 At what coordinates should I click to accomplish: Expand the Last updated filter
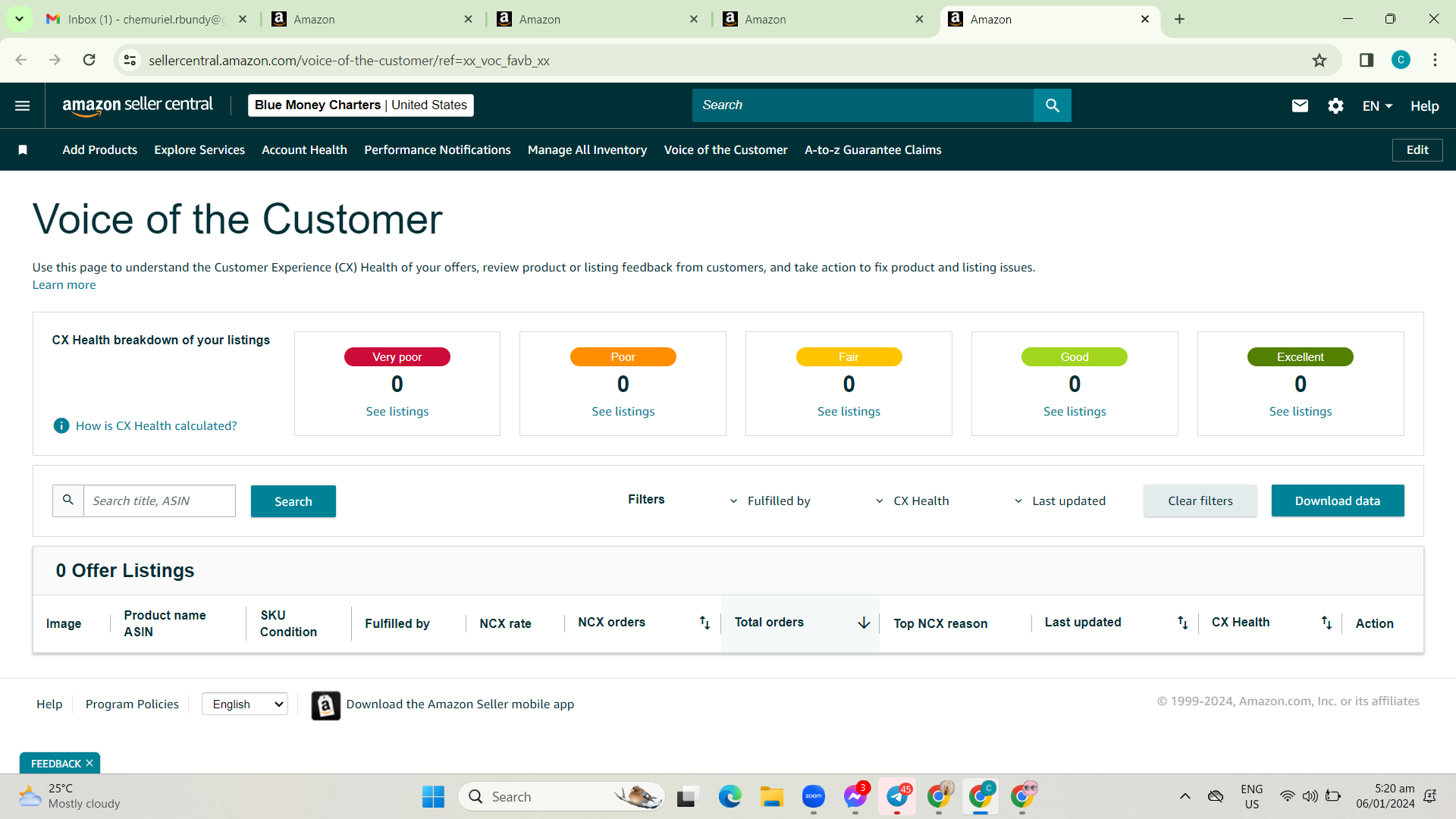click(1059, 501)
